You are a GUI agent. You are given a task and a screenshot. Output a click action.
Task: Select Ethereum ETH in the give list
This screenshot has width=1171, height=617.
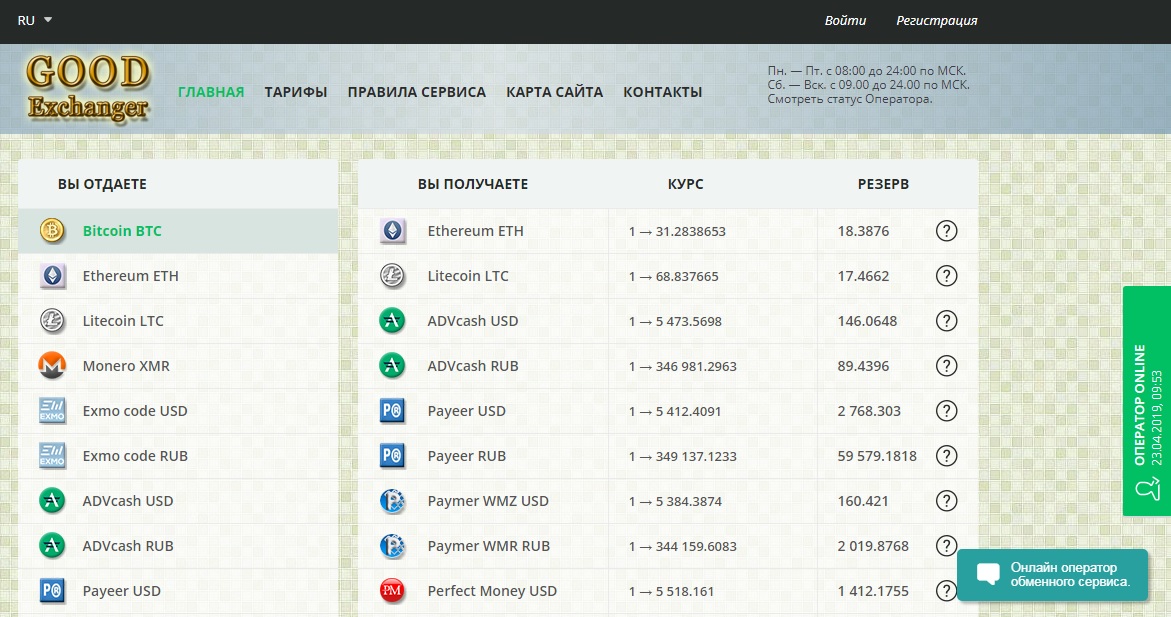pos(130,276)
